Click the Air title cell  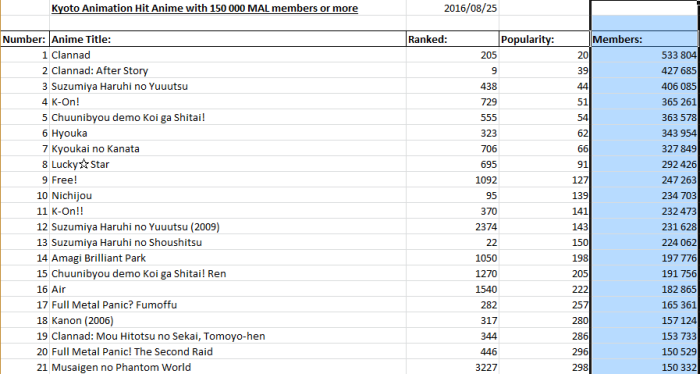[228, 289]
